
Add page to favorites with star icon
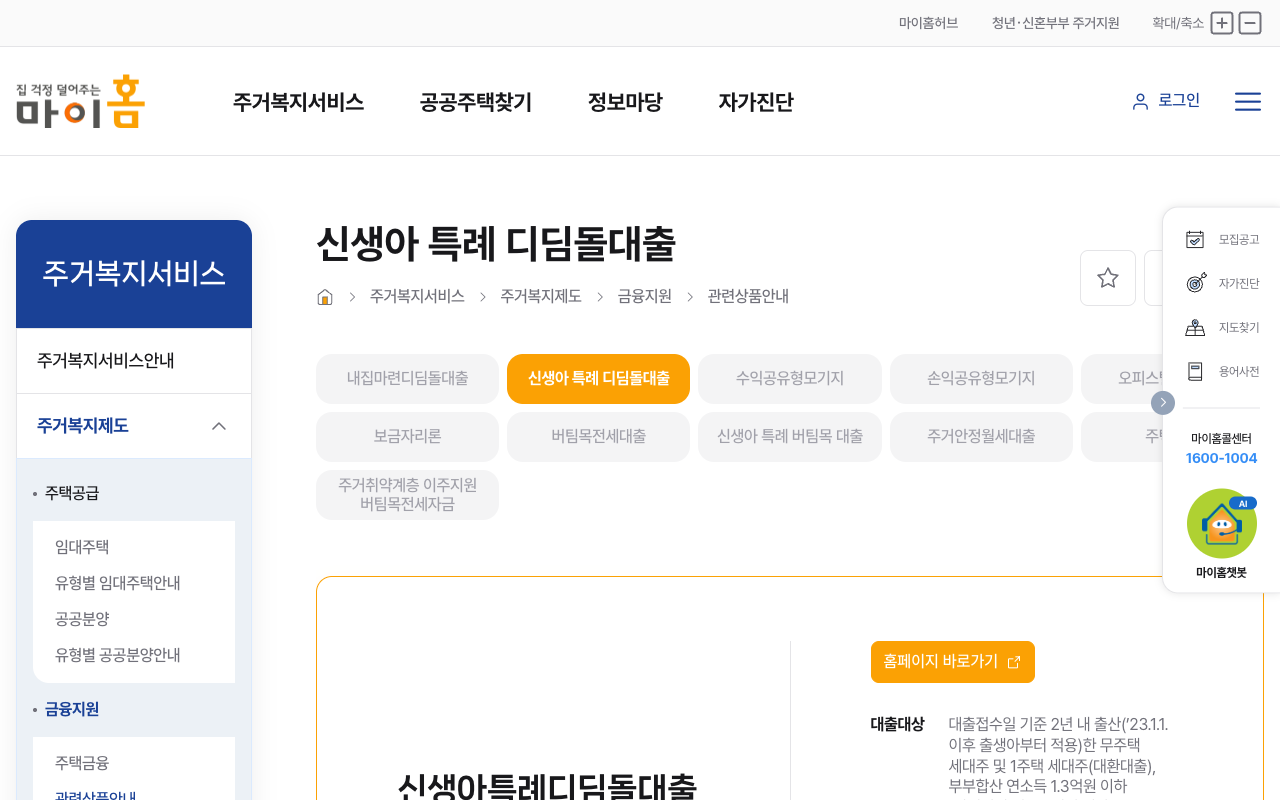1108,278
